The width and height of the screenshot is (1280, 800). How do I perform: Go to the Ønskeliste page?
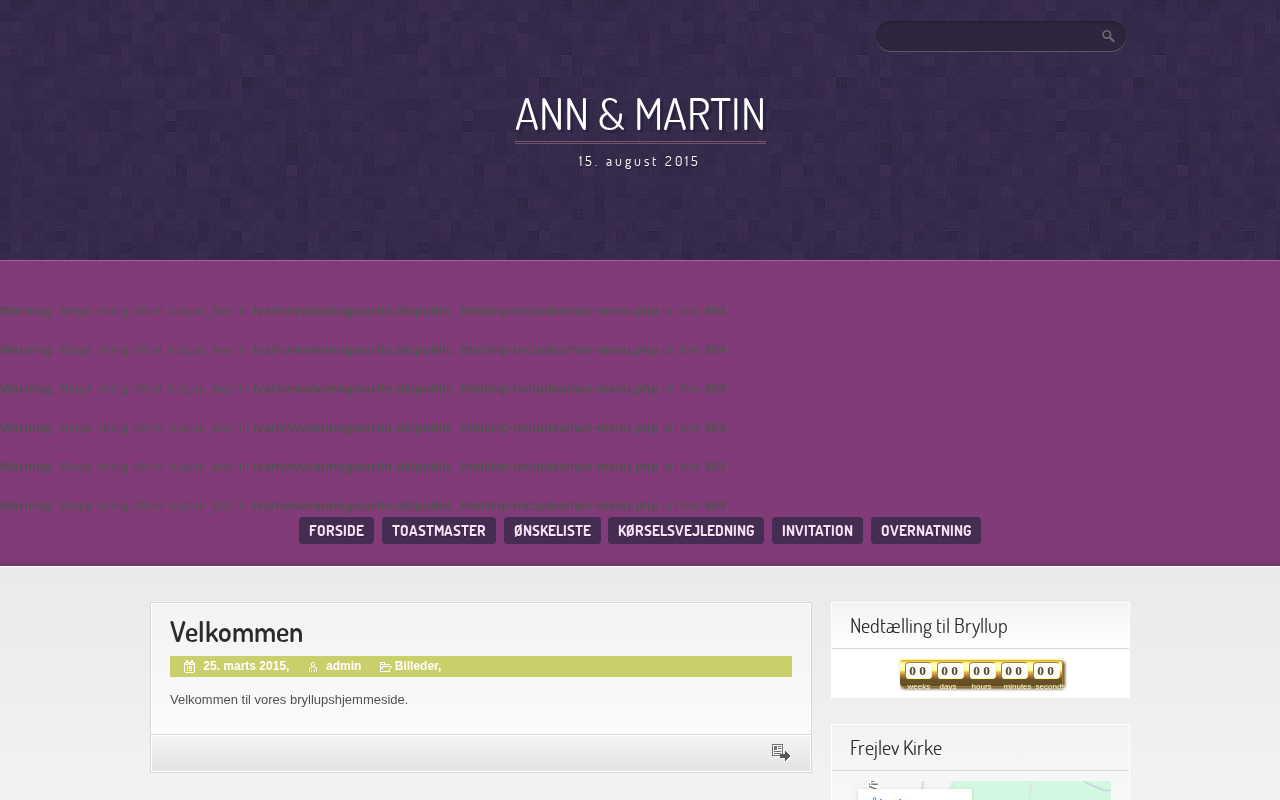coord(552,530)
